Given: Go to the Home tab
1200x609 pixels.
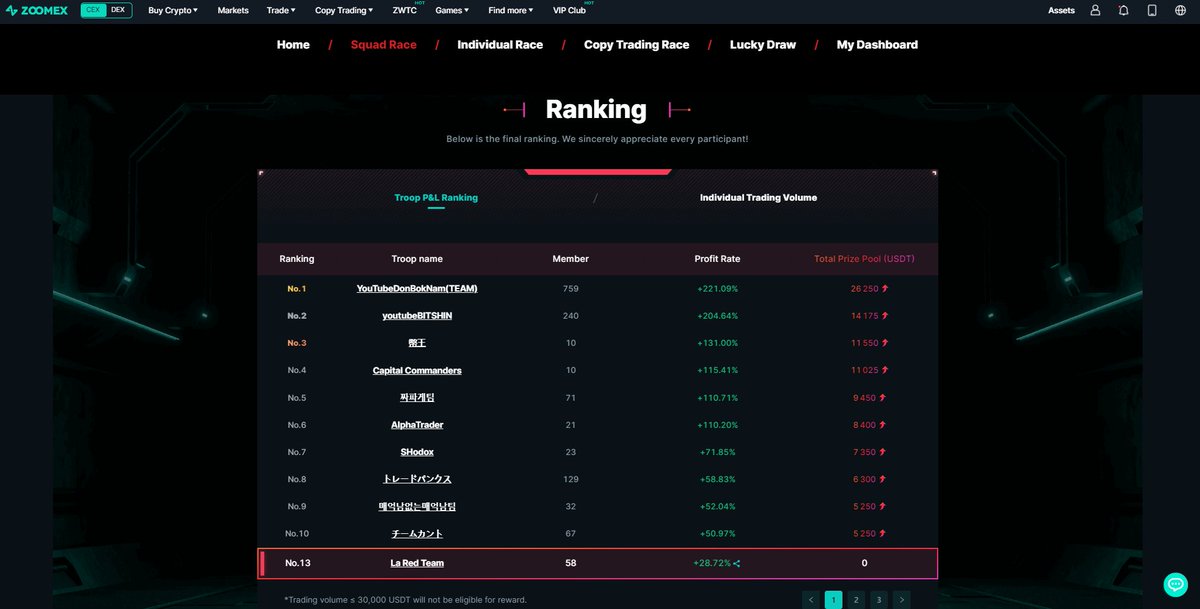Looking at the screenshot, I should [x=293, y=45].
